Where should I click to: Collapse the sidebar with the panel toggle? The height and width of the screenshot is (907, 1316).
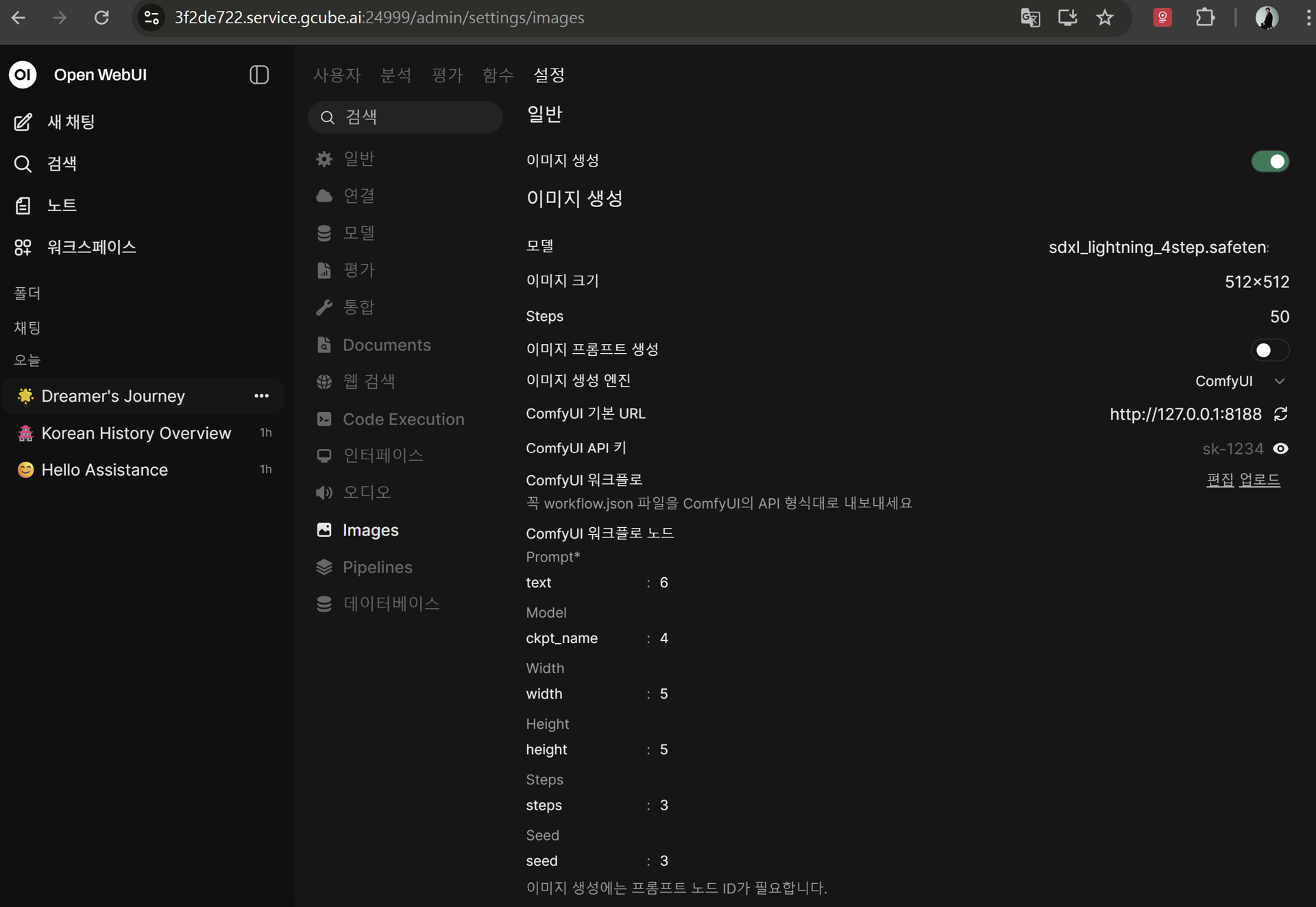[259, 75]
